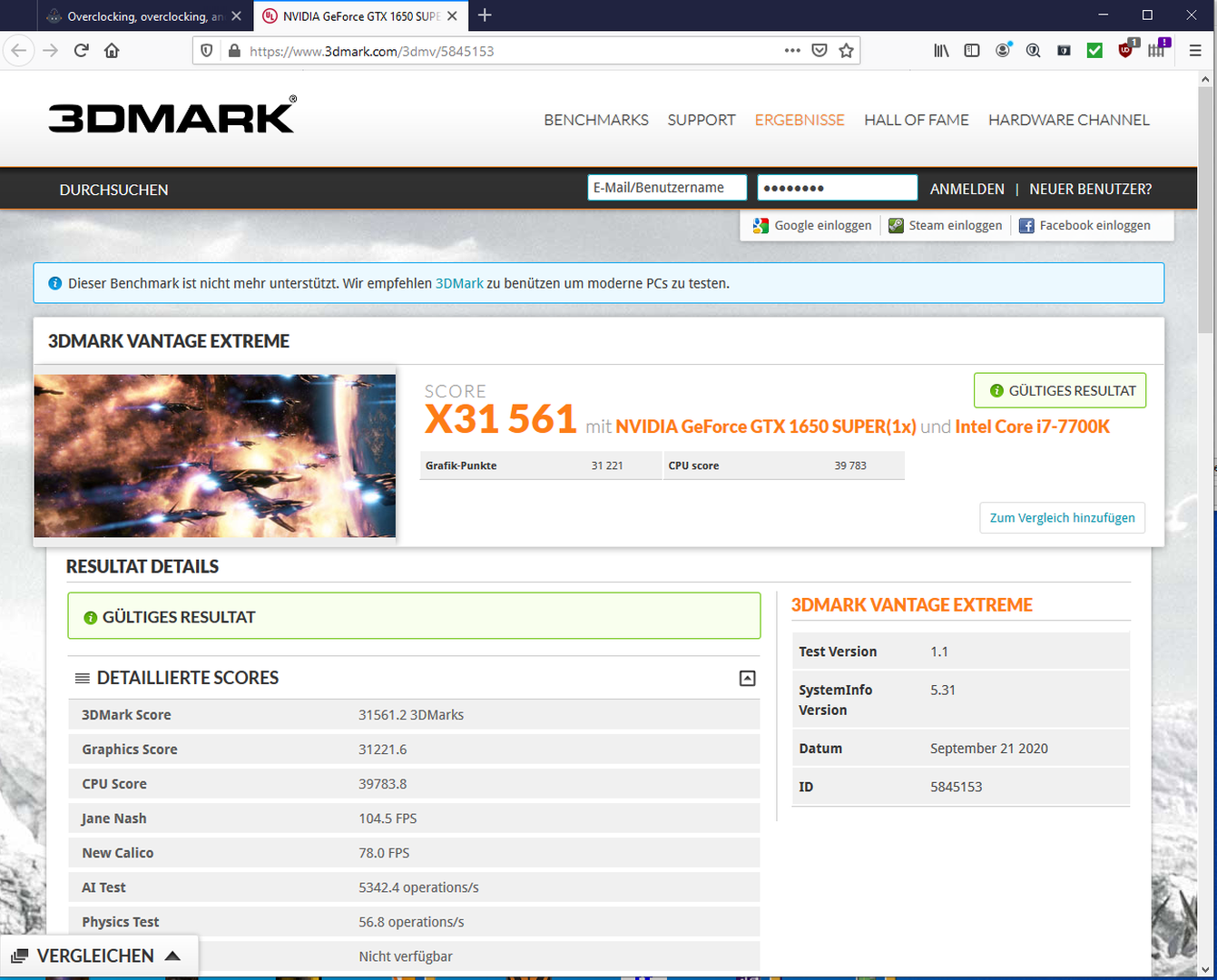Click the page vertical scrollbar

(x=1205, y=211)
